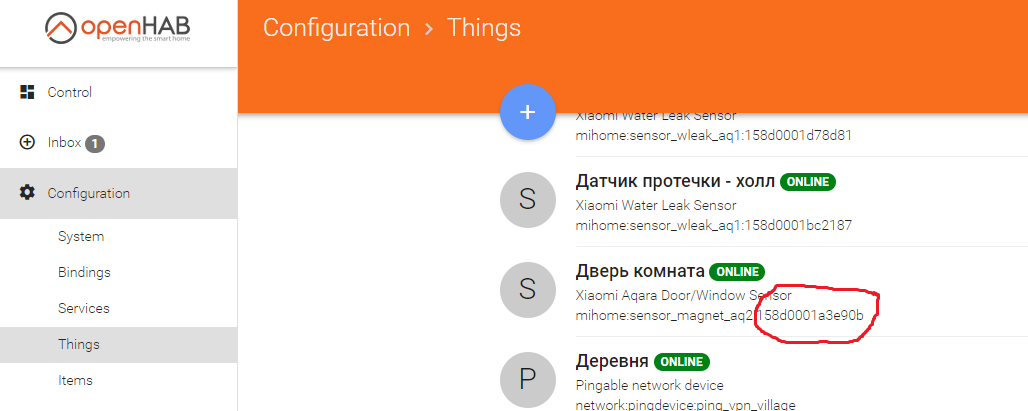The height and width of the screenshot is (411, 1028).
Task: Click the avatar for Датчик протечки - холл
Action: pos(528,199)
